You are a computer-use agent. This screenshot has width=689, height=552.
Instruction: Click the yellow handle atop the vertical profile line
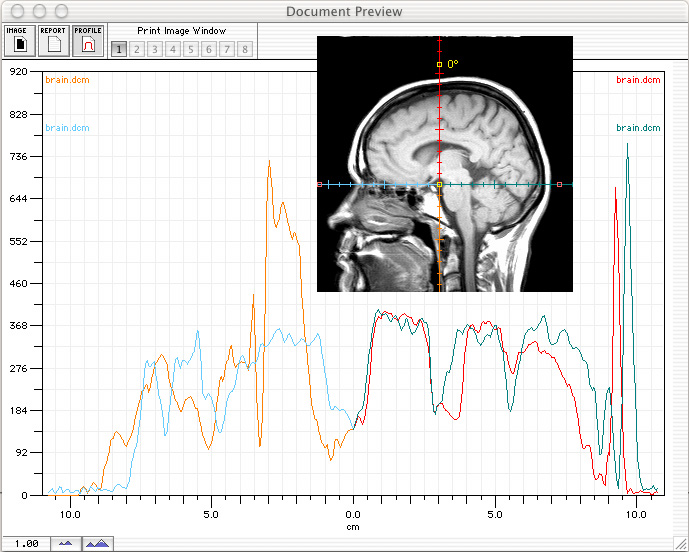439,64
